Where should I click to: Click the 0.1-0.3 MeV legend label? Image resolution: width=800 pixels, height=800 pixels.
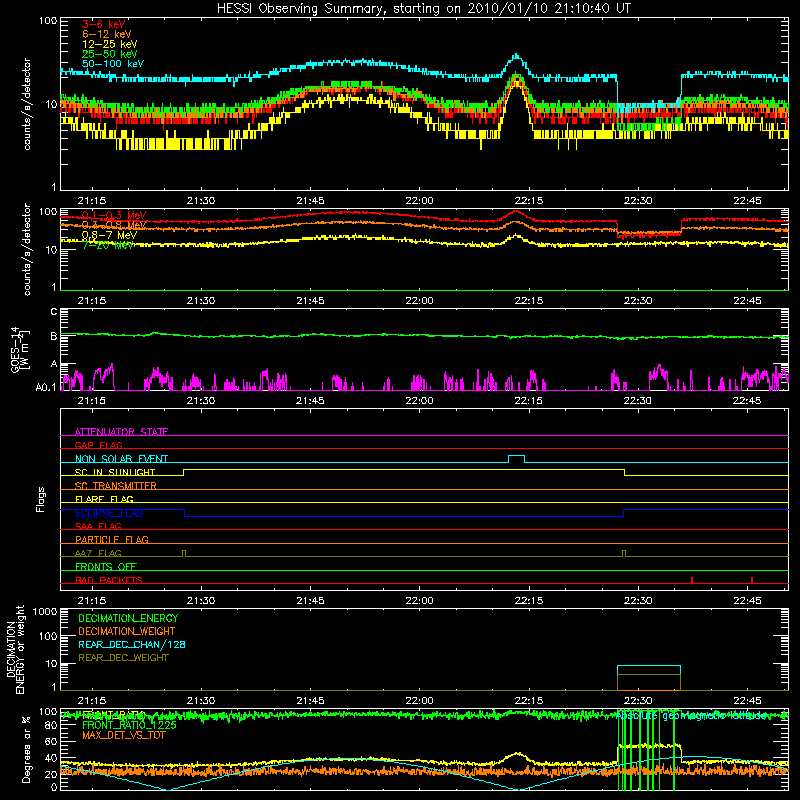click(x=114, y=215)
